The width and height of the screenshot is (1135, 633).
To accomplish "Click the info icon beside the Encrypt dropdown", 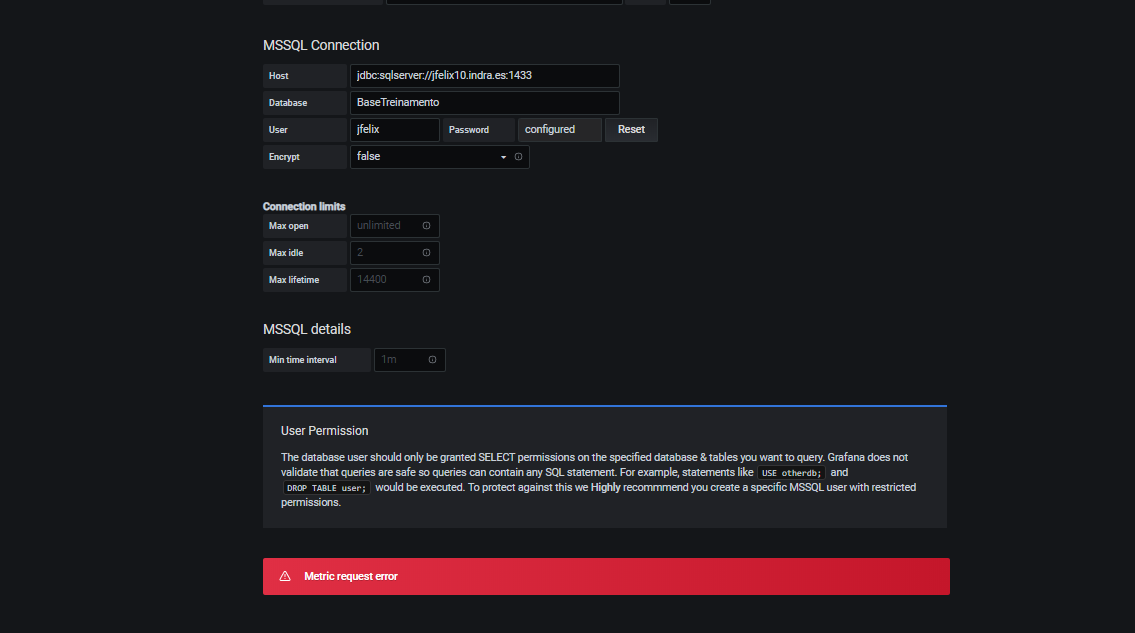I will (518, 156).
